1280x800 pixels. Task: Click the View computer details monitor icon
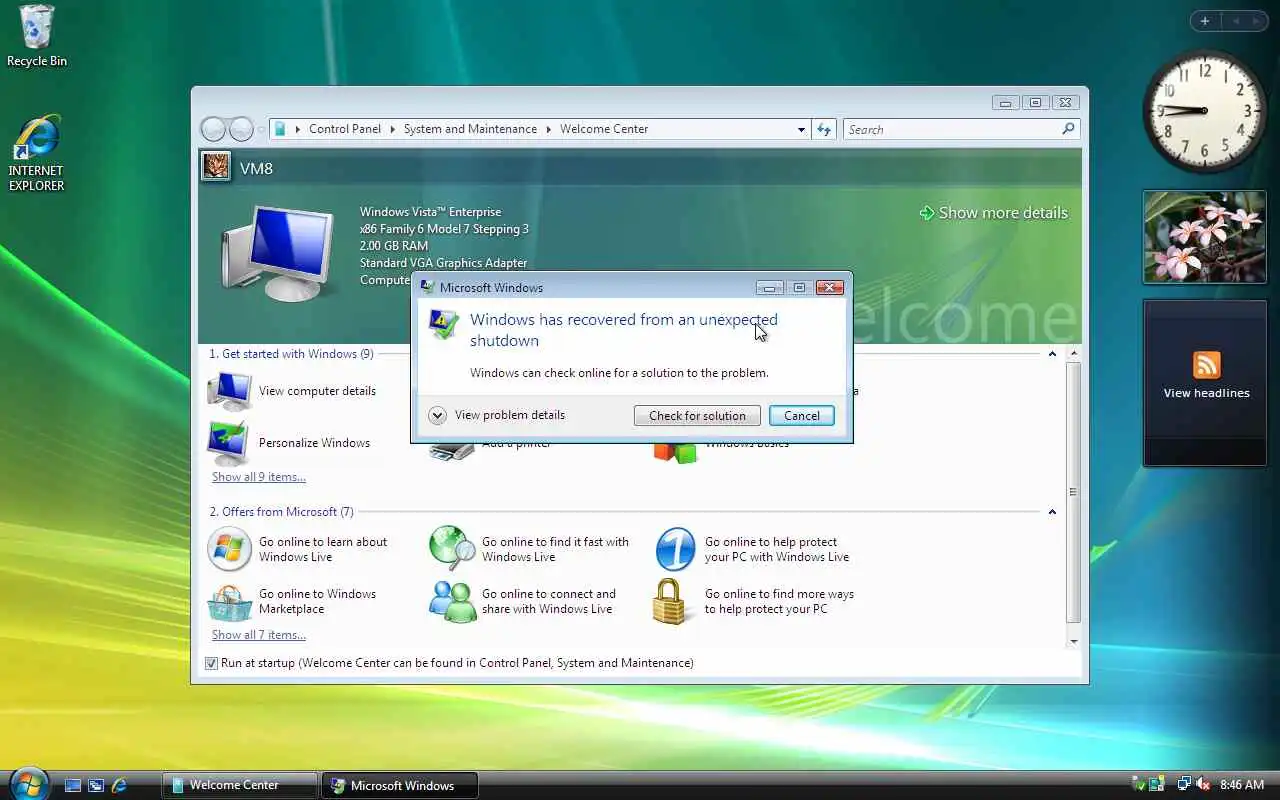[x=230, y=391]
